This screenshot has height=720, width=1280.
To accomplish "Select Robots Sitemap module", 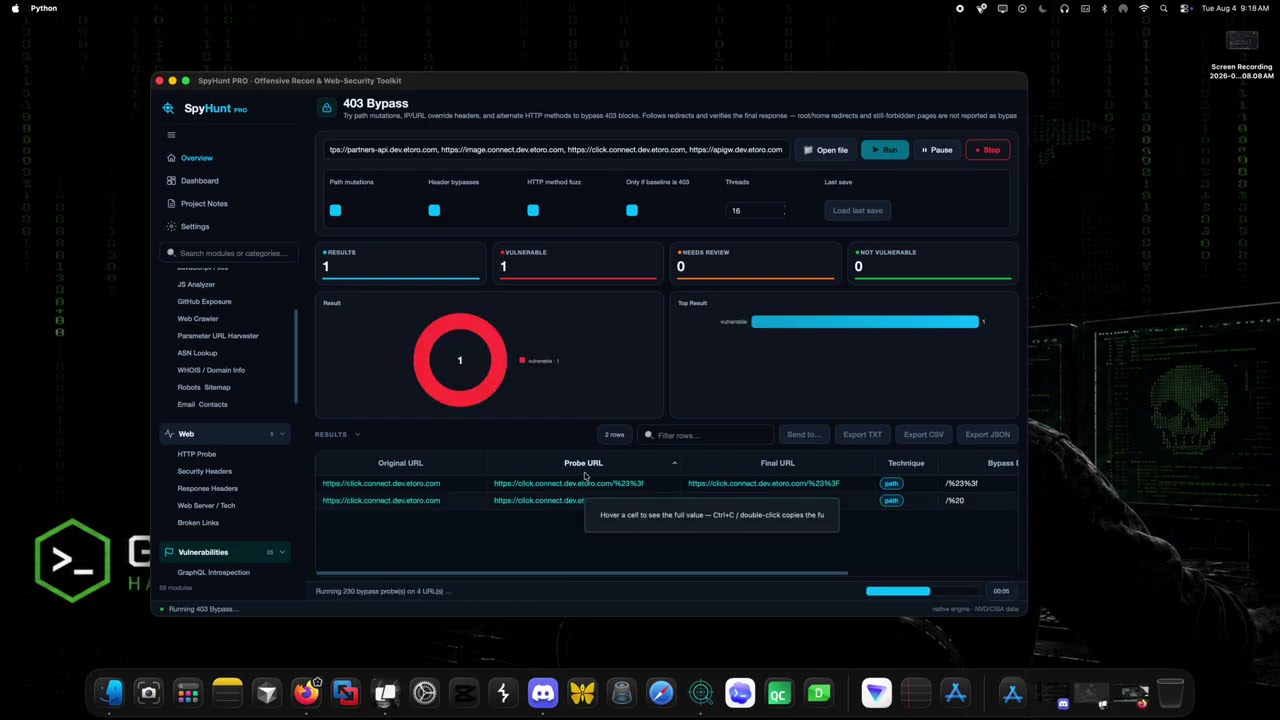I will [204, 387].
